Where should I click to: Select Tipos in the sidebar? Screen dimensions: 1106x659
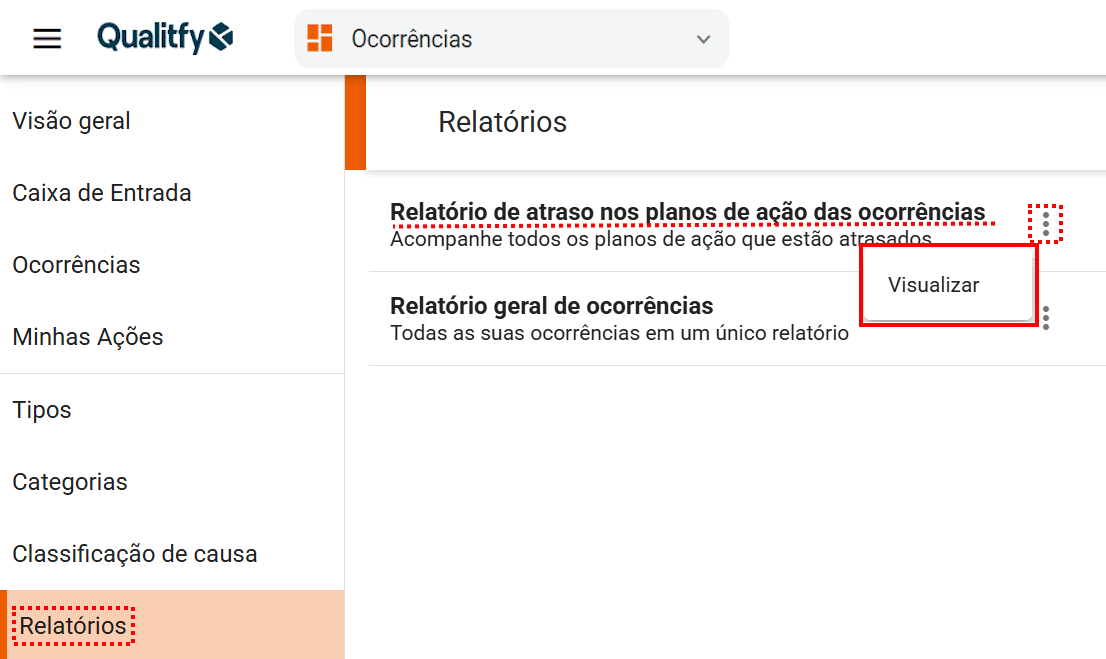[x=42, y=410]
